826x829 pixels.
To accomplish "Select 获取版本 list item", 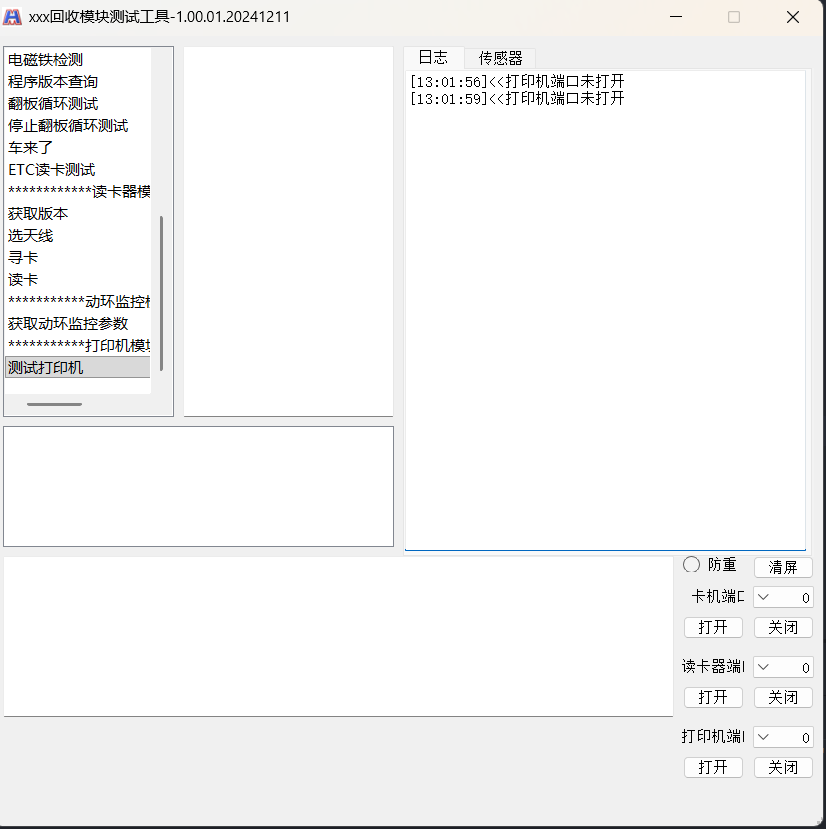I will (x=78, y=214).
